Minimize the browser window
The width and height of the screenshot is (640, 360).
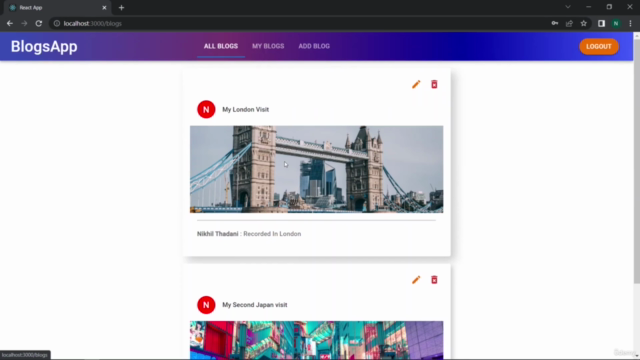tap(588, 7)
